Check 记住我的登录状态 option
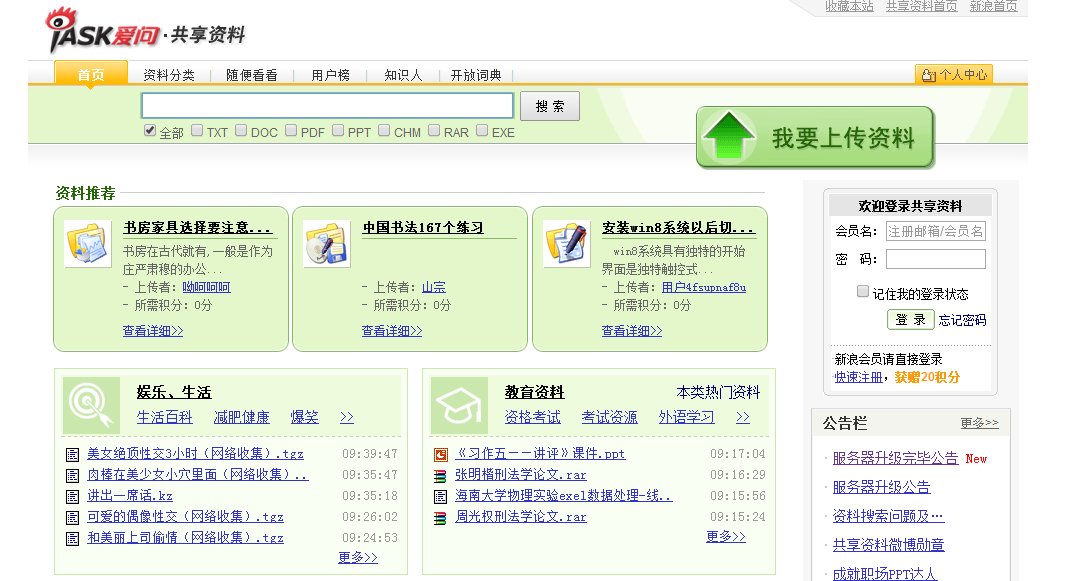 click(863, 292)
